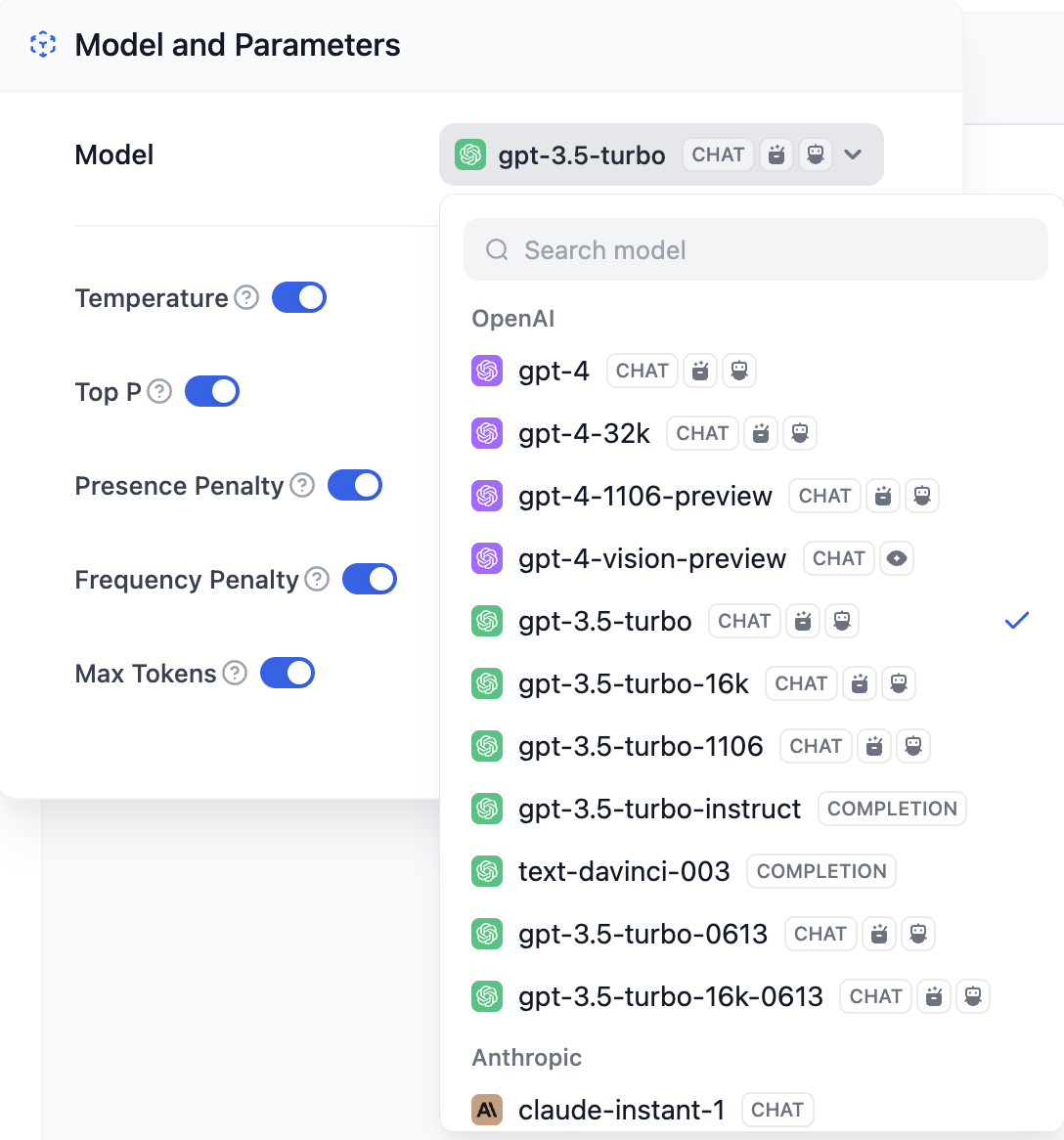Click the Model and Parameters panel icon
1064x1140 pixels.
42,44
